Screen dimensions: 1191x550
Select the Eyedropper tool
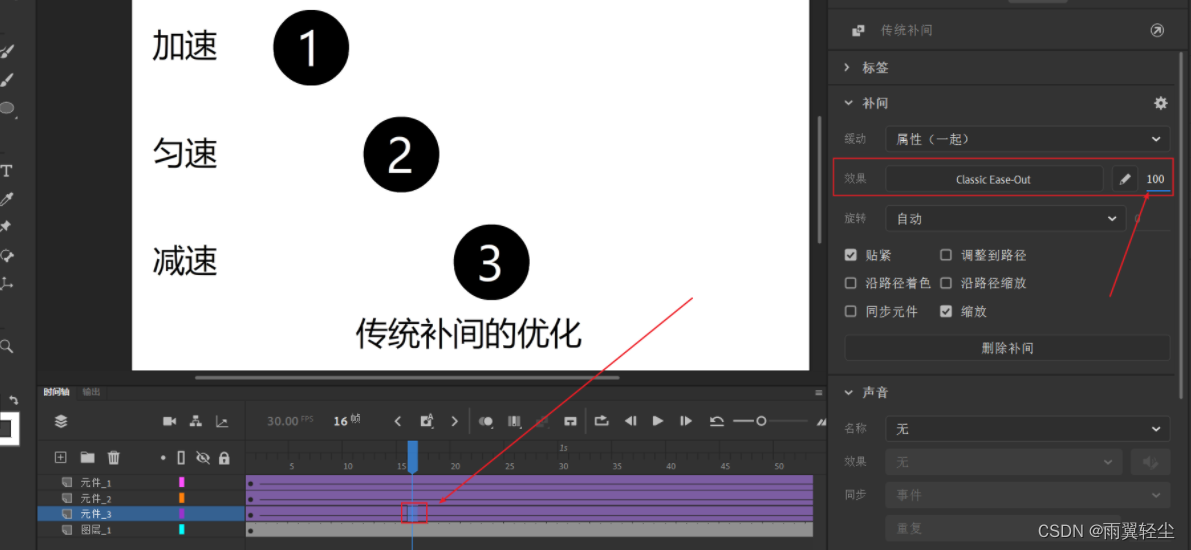point(6,199)
